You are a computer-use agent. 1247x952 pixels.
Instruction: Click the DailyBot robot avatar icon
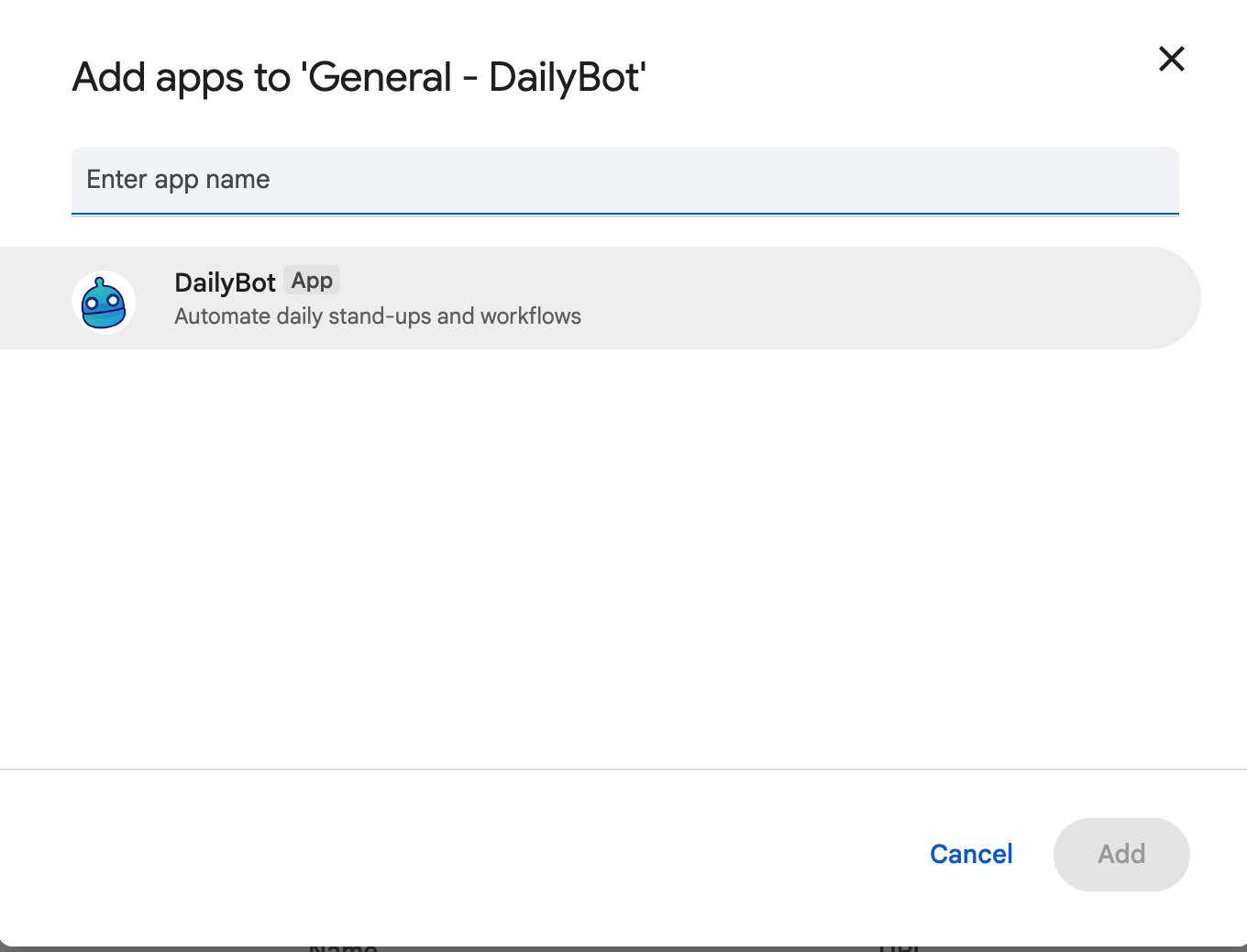pyautogui.click(x=104, y=303)
